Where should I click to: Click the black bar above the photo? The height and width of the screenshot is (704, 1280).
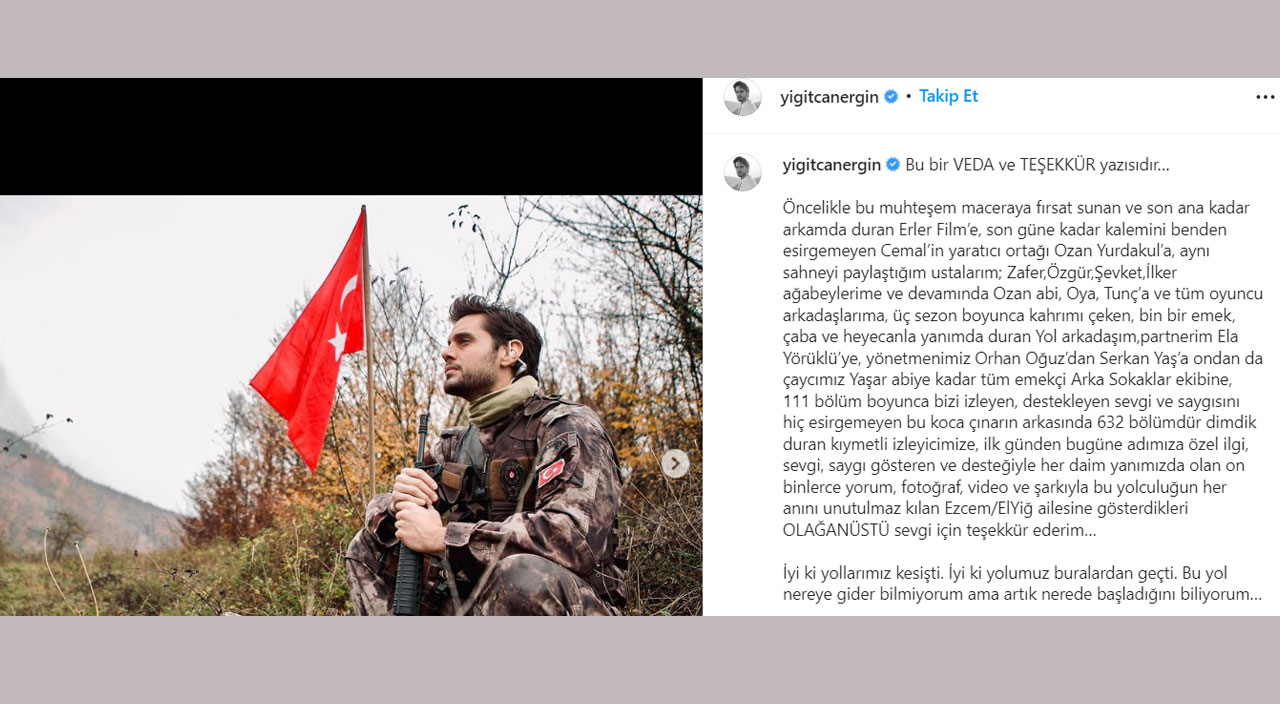[x=351, y=136]
